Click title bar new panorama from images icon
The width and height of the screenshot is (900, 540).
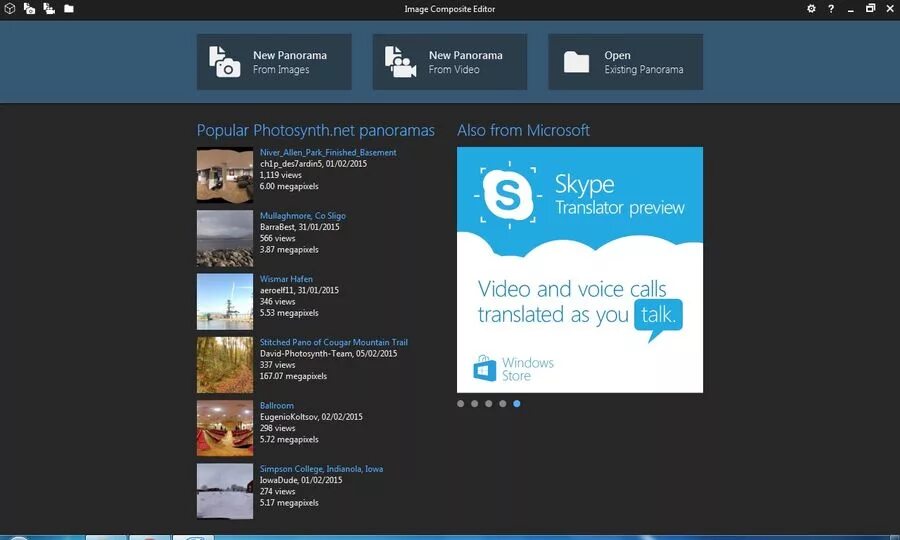pos(29,9)
